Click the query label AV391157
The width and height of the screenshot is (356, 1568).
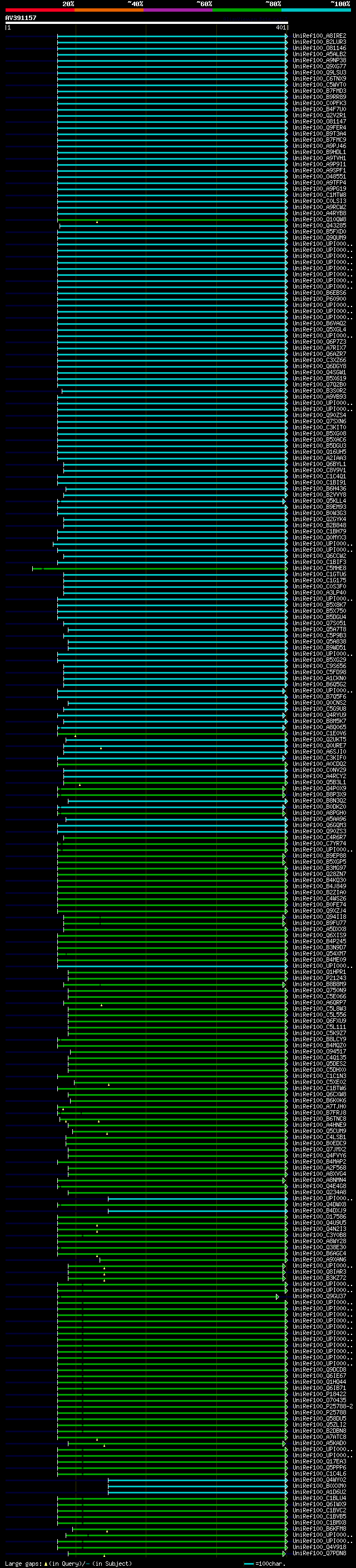(21, 18)
